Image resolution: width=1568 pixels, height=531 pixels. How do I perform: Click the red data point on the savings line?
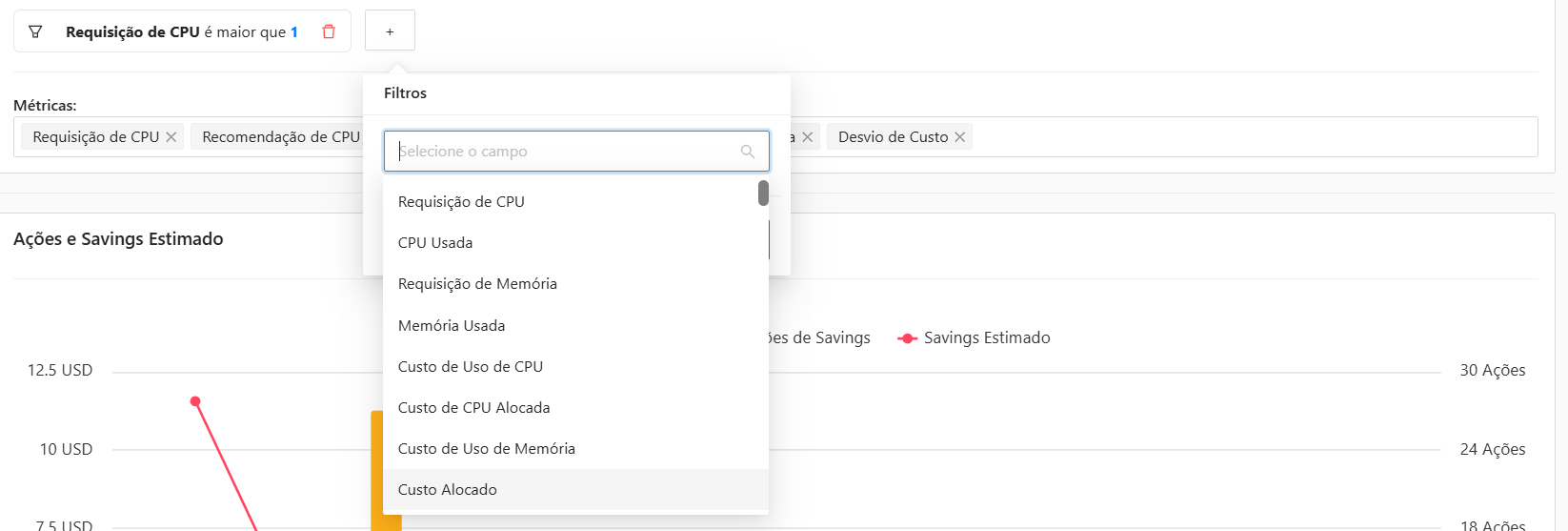click(x=195, y=401)
